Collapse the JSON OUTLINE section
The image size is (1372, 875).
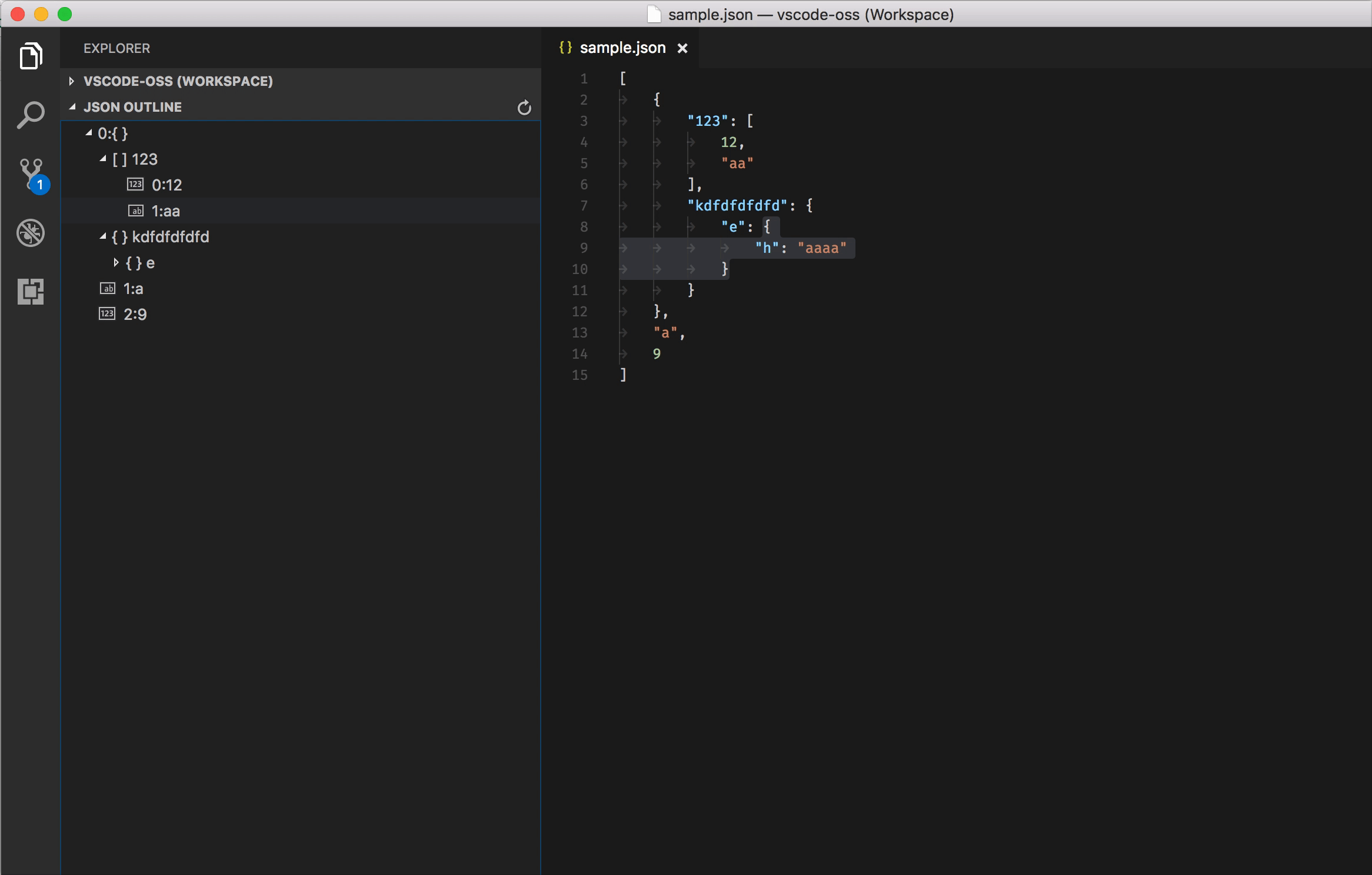coord(72,107)
